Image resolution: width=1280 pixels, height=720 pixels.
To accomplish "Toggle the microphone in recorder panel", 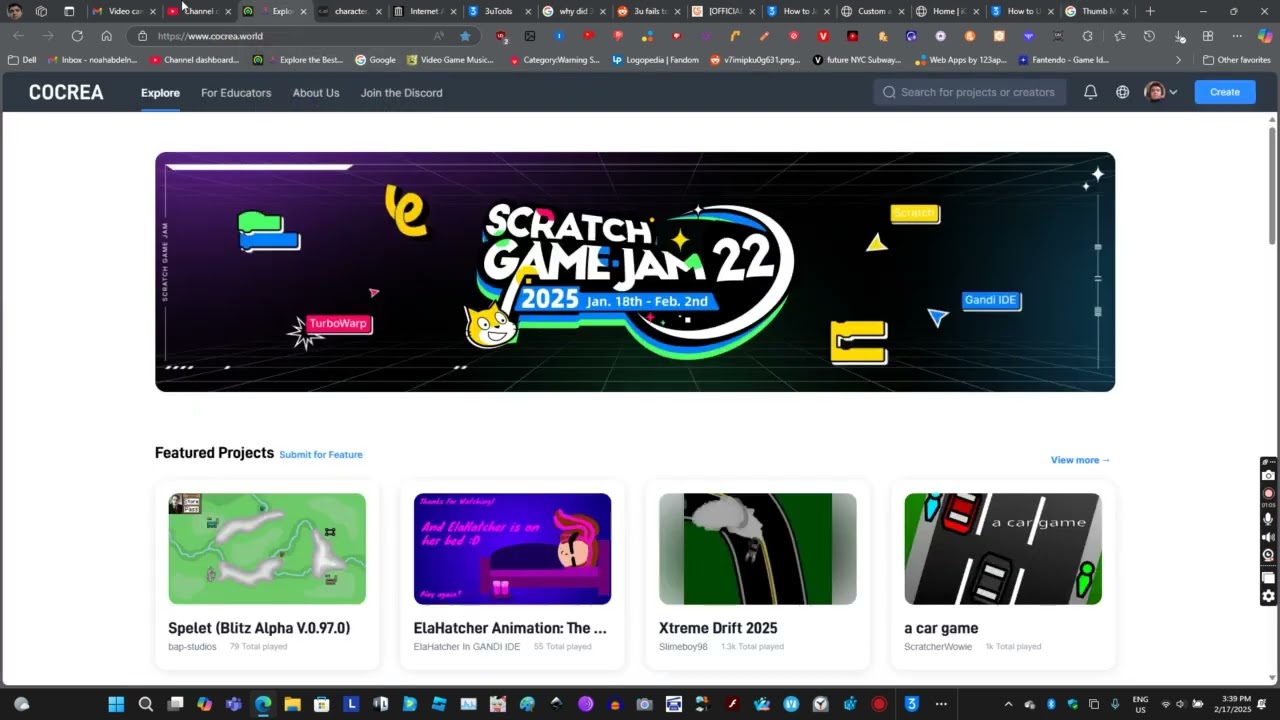I will coord(1268,520).
